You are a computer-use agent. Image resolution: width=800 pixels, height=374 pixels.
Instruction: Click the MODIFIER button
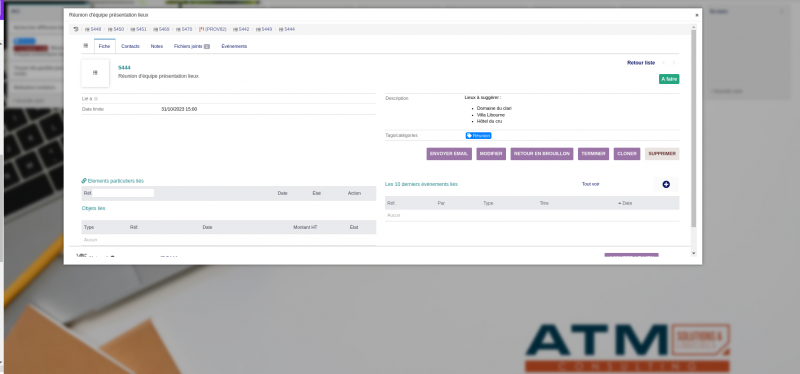[x=491, y=154]
